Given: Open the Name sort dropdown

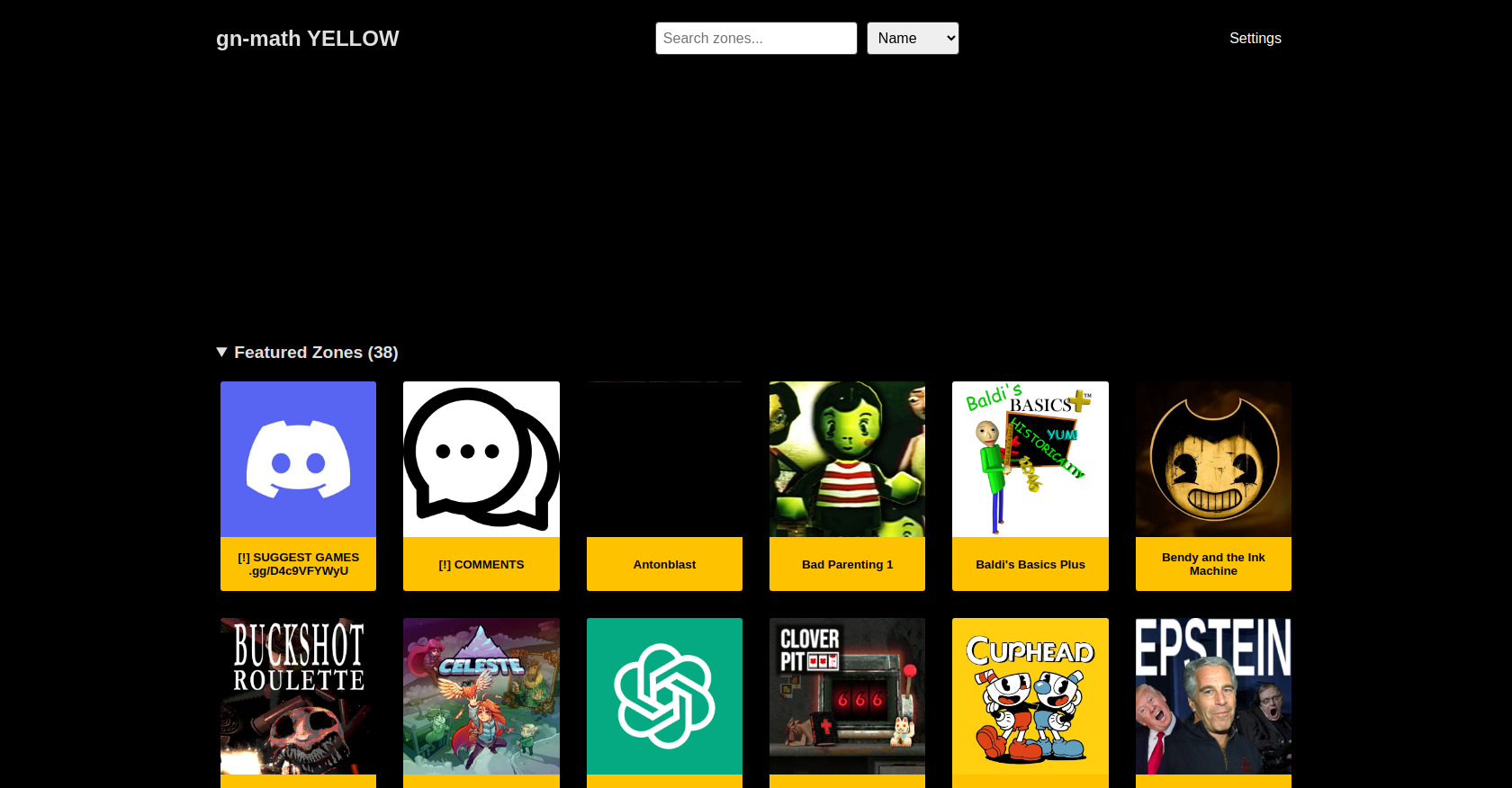Looking at the screenshot, I should (x=913, y=39).
